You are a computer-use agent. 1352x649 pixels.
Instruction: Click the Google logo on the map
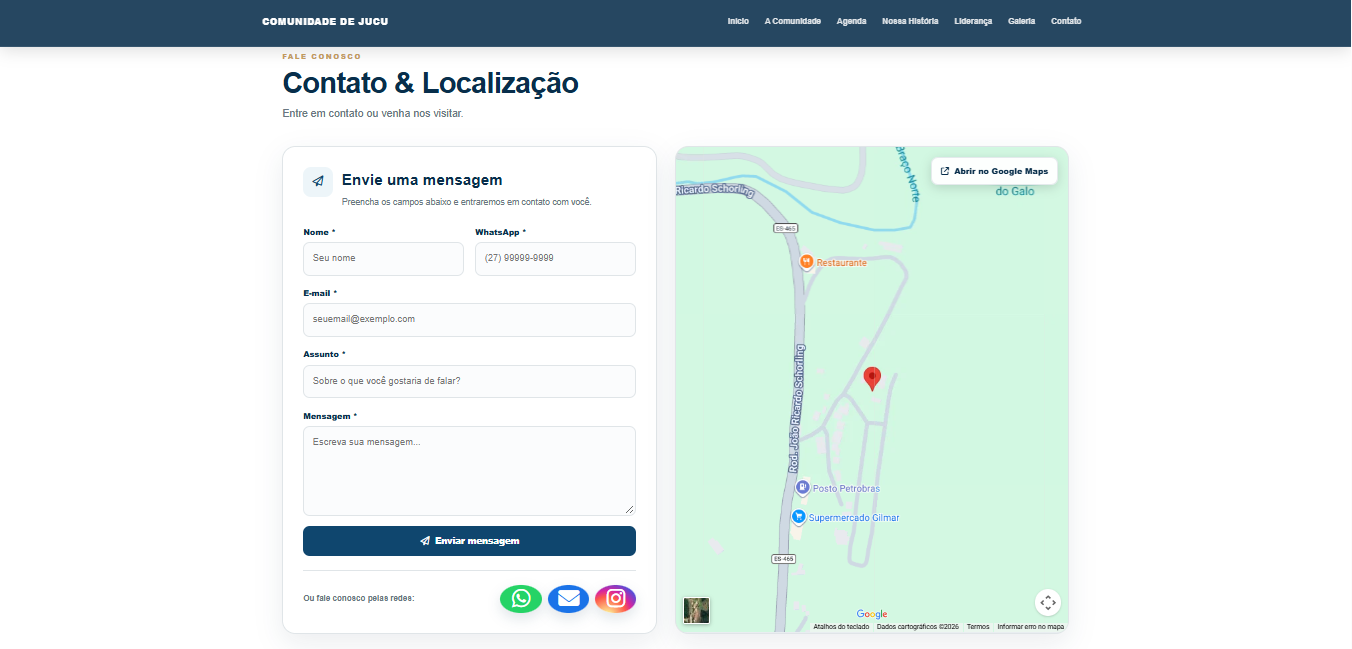(872, 614)
